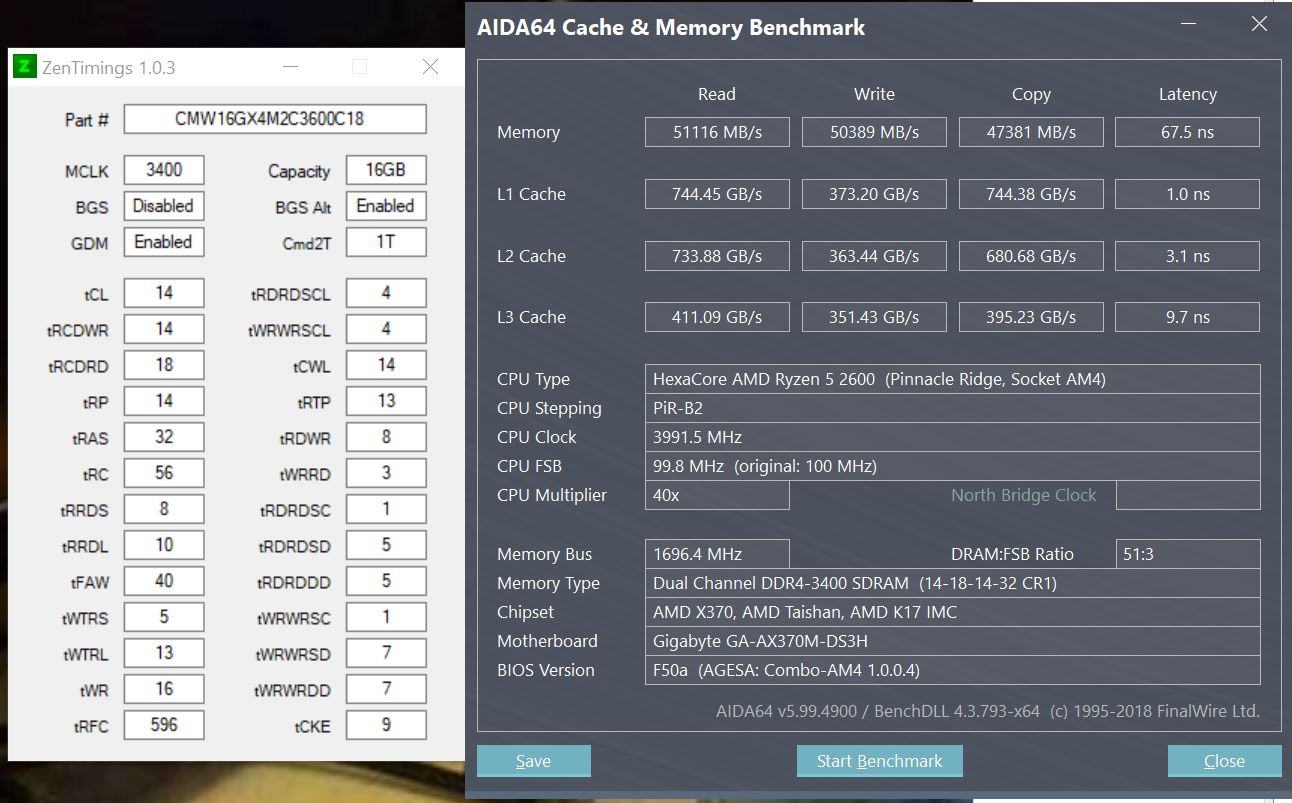Click L2 Cache Copy 680.68 GB/s
This screenshot has height=803, width=1292.
1031,256
